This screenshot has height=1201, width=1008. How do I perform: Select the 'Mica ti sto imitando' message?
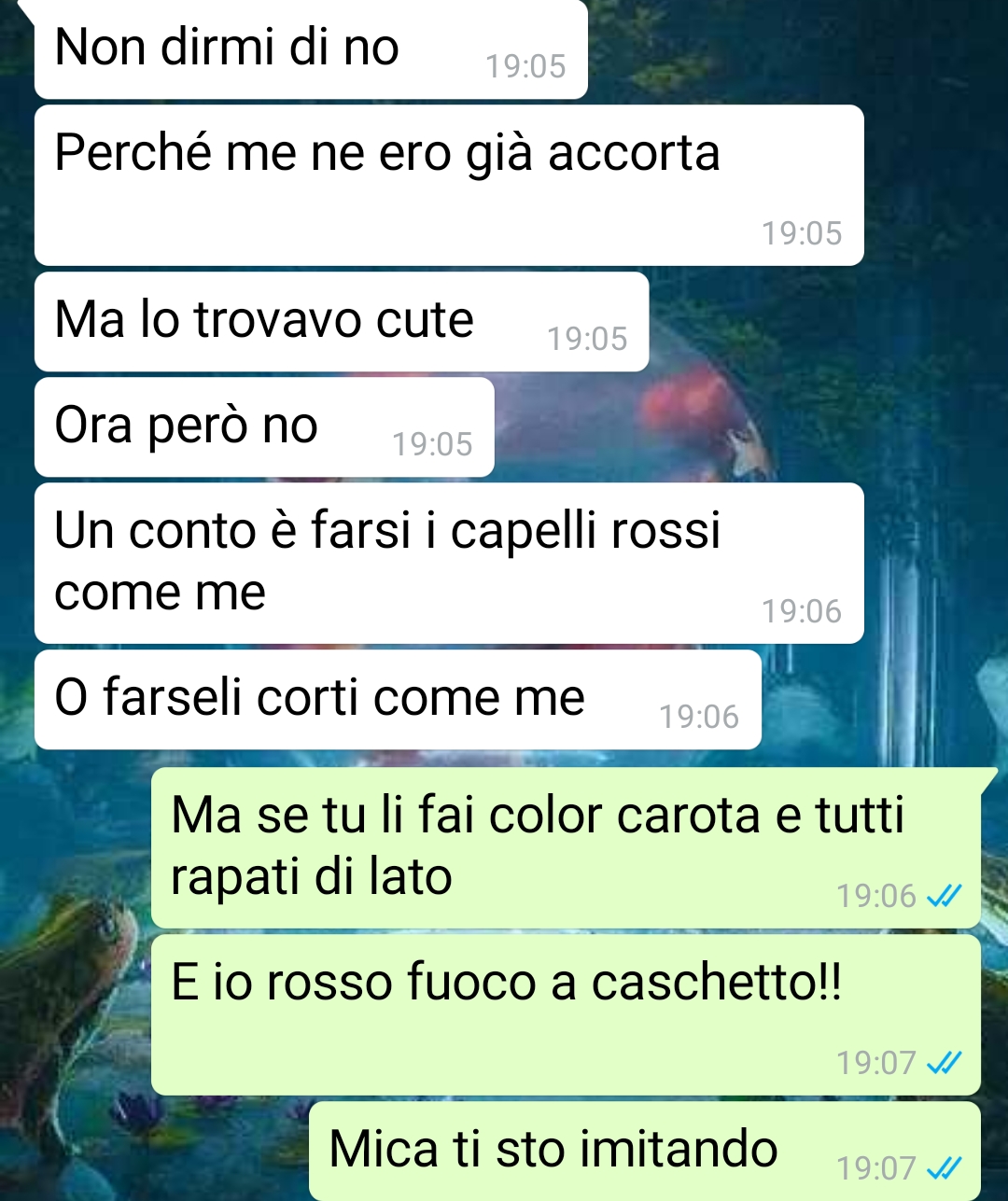pyautogui.click(x=645, y=1151)
